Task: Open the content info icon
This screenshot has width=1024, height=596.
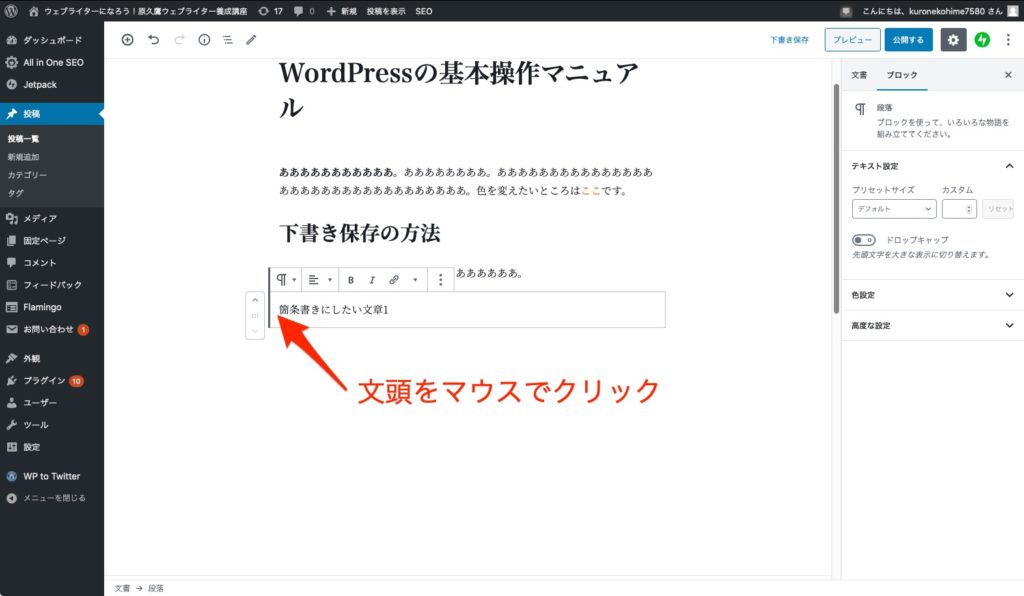Action: point(204,40)
